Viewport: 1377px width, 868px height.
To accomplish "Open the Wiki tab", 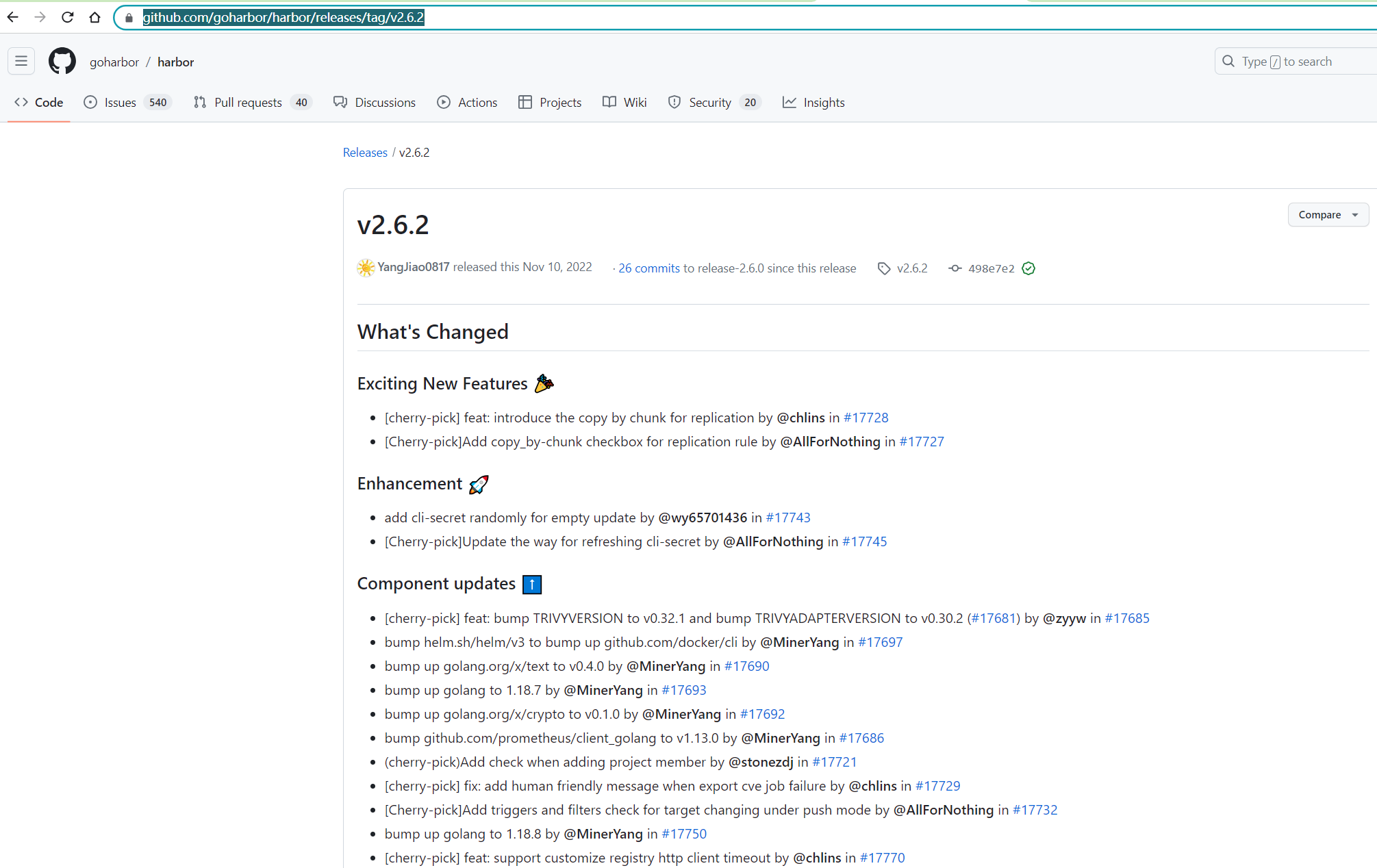I will [624, 103].
